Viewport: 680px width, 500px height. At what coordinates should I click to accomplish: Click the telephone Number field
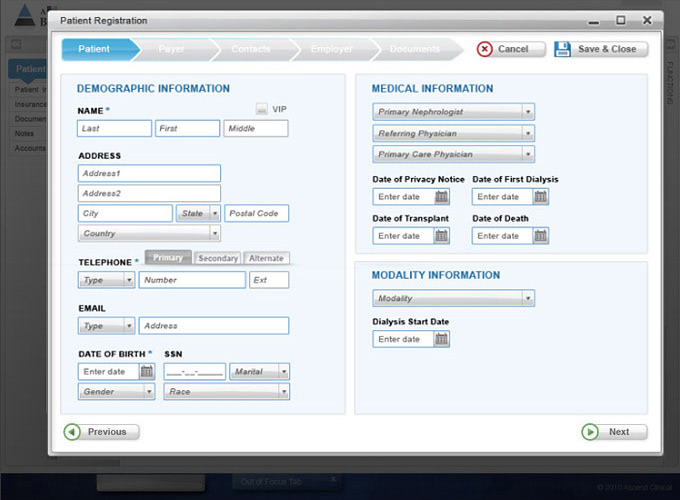pos(192,280)
